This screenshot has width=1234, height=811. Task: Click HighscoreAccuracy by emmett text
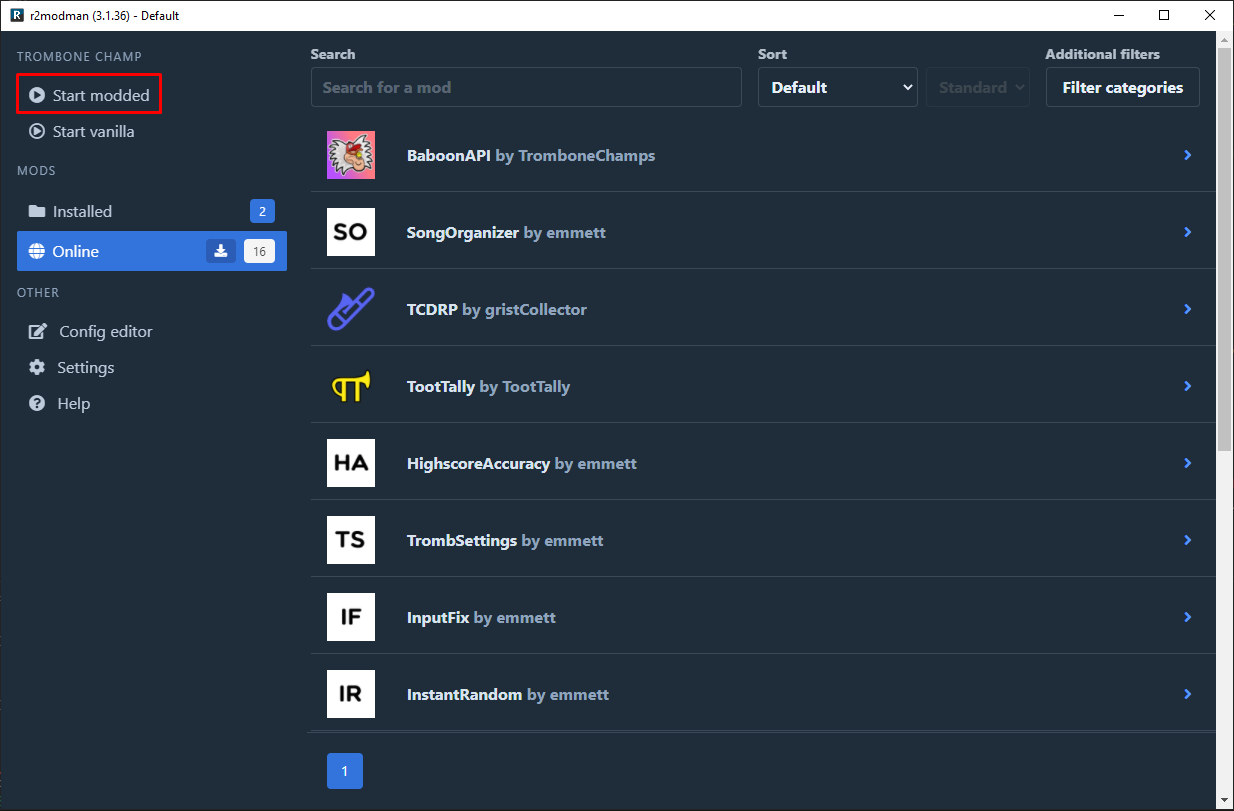pos(522,463)
